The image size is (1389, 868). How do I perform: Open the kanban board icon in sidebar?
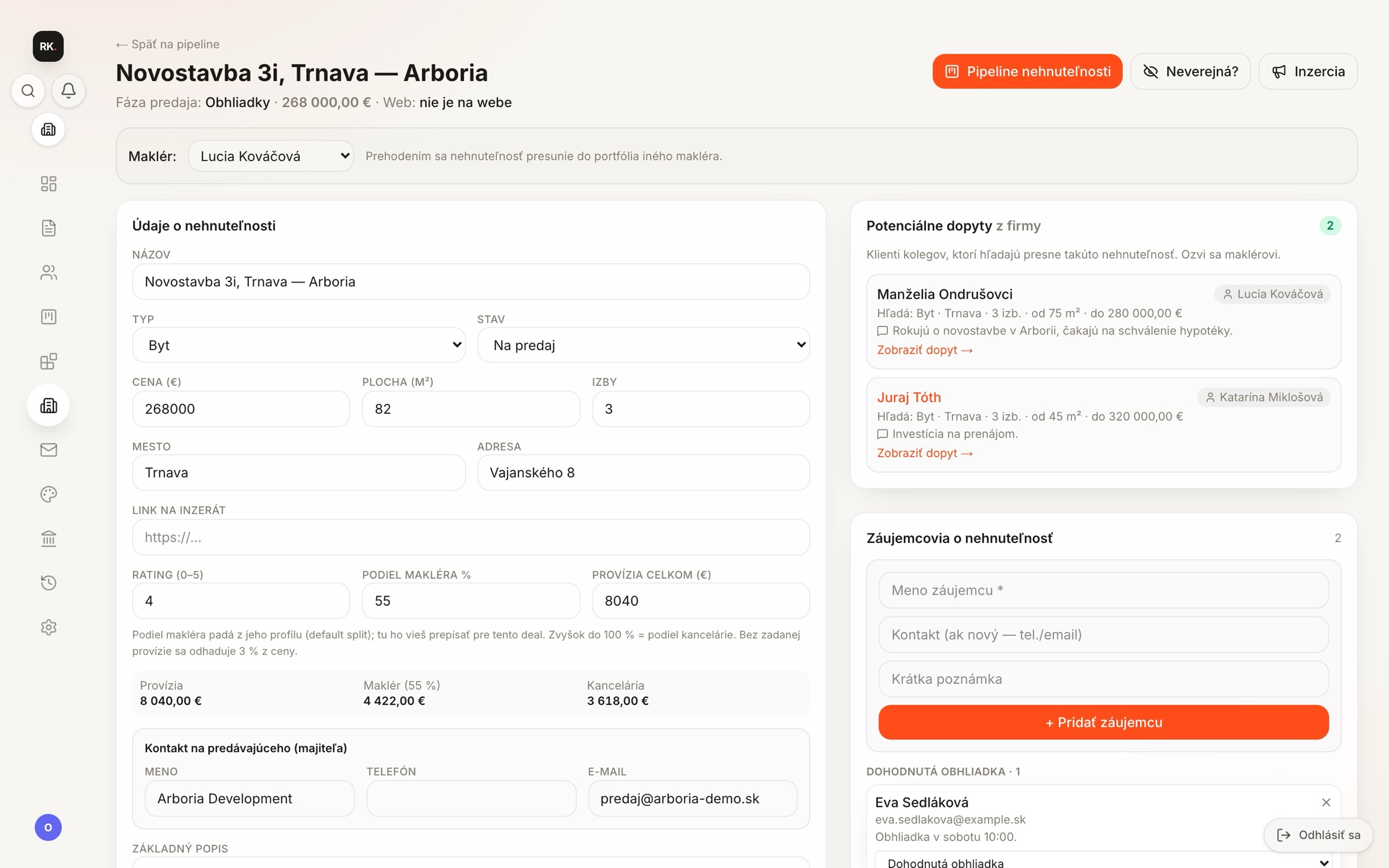point(49,317)
